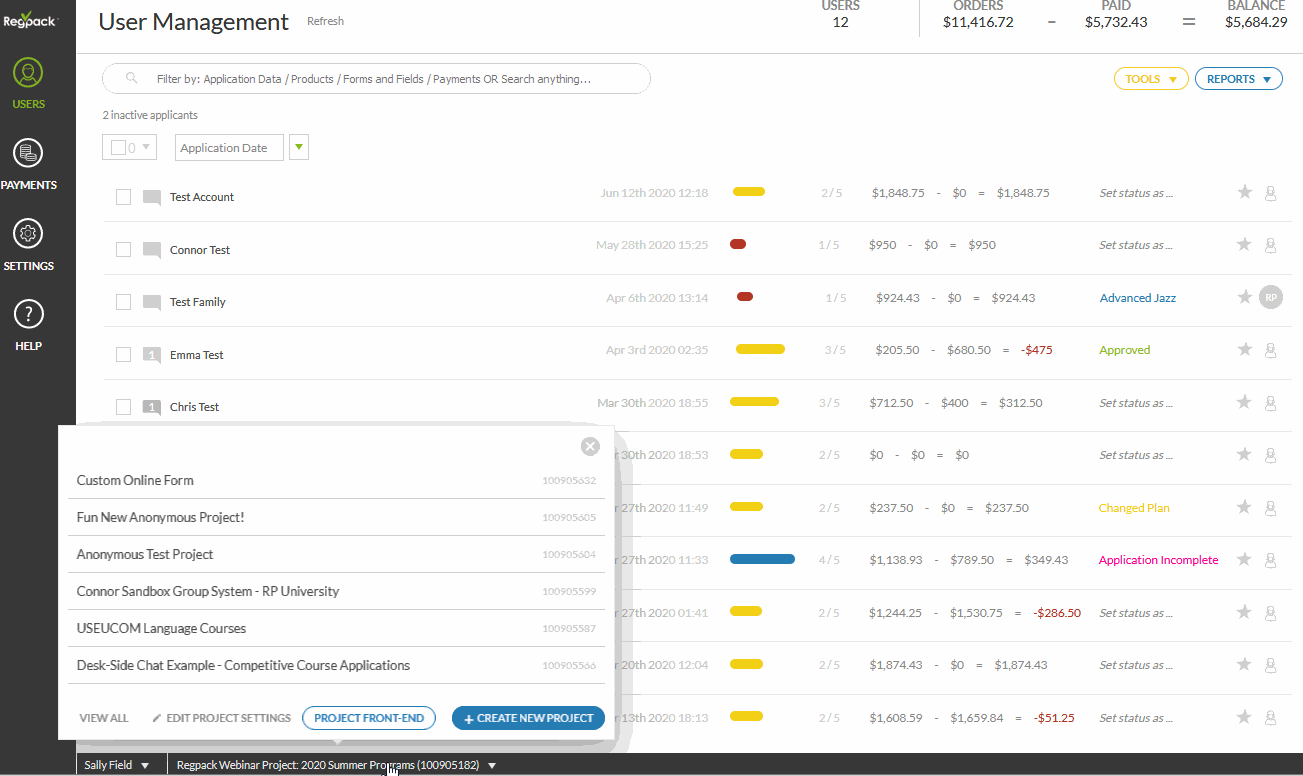This screenshot has width=1303, height=776.
Task: Check the Test Account checkbox
Action: [124, 197]
